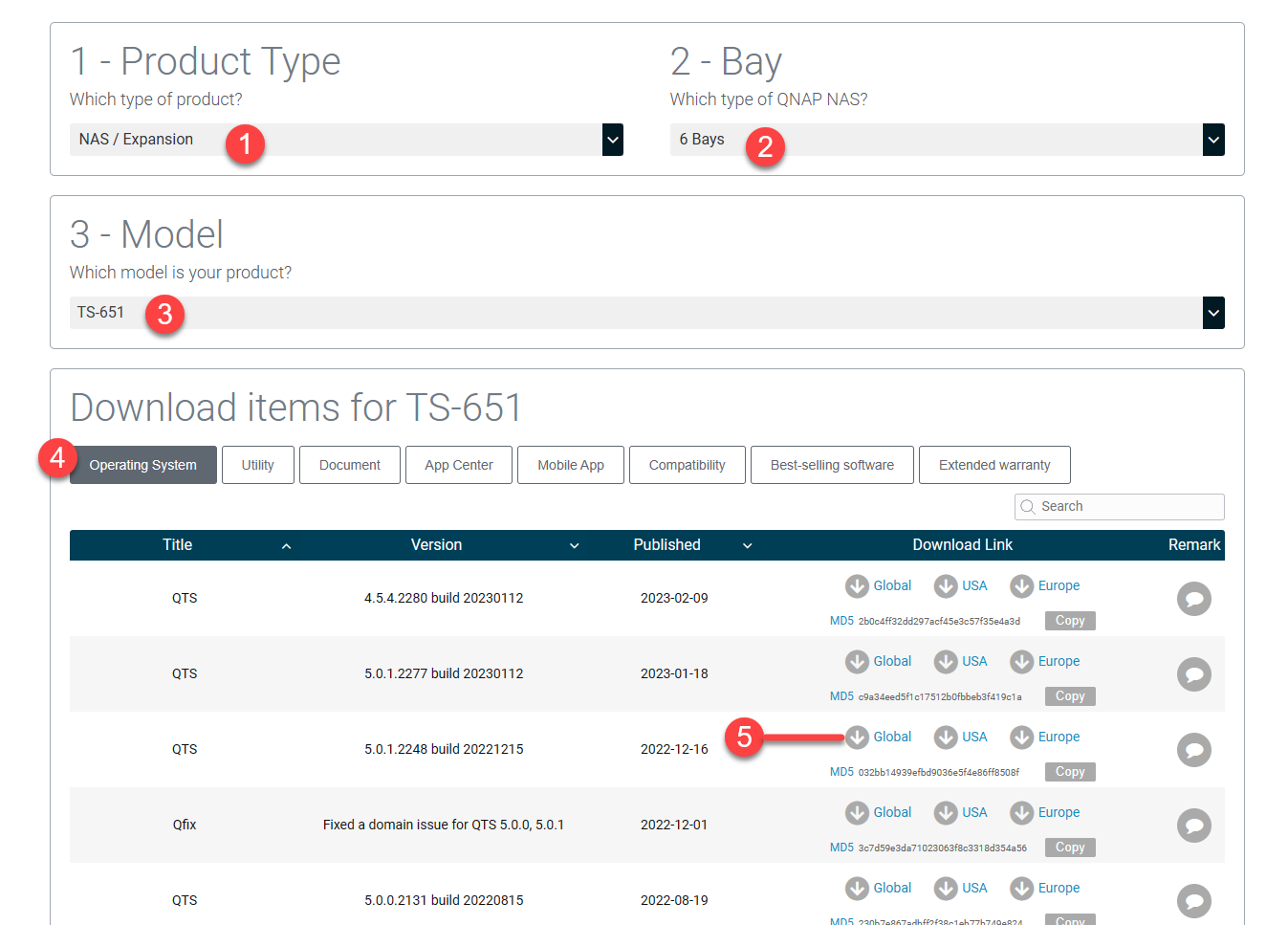Click Download Link column header

(x=962, y=545)
